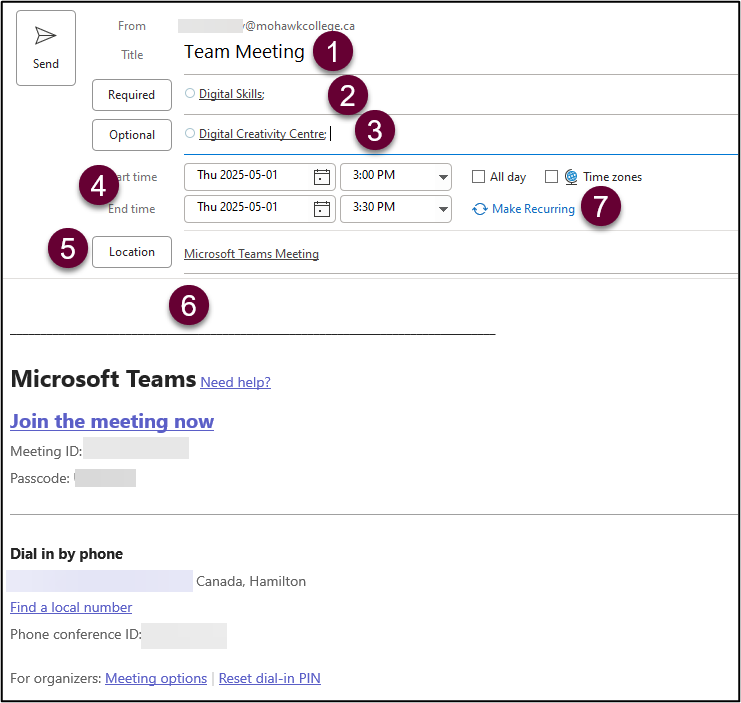Expand the 3:30 PM end time dropdown
This screenshot has width=741, height=703.
tap(443, 209)
